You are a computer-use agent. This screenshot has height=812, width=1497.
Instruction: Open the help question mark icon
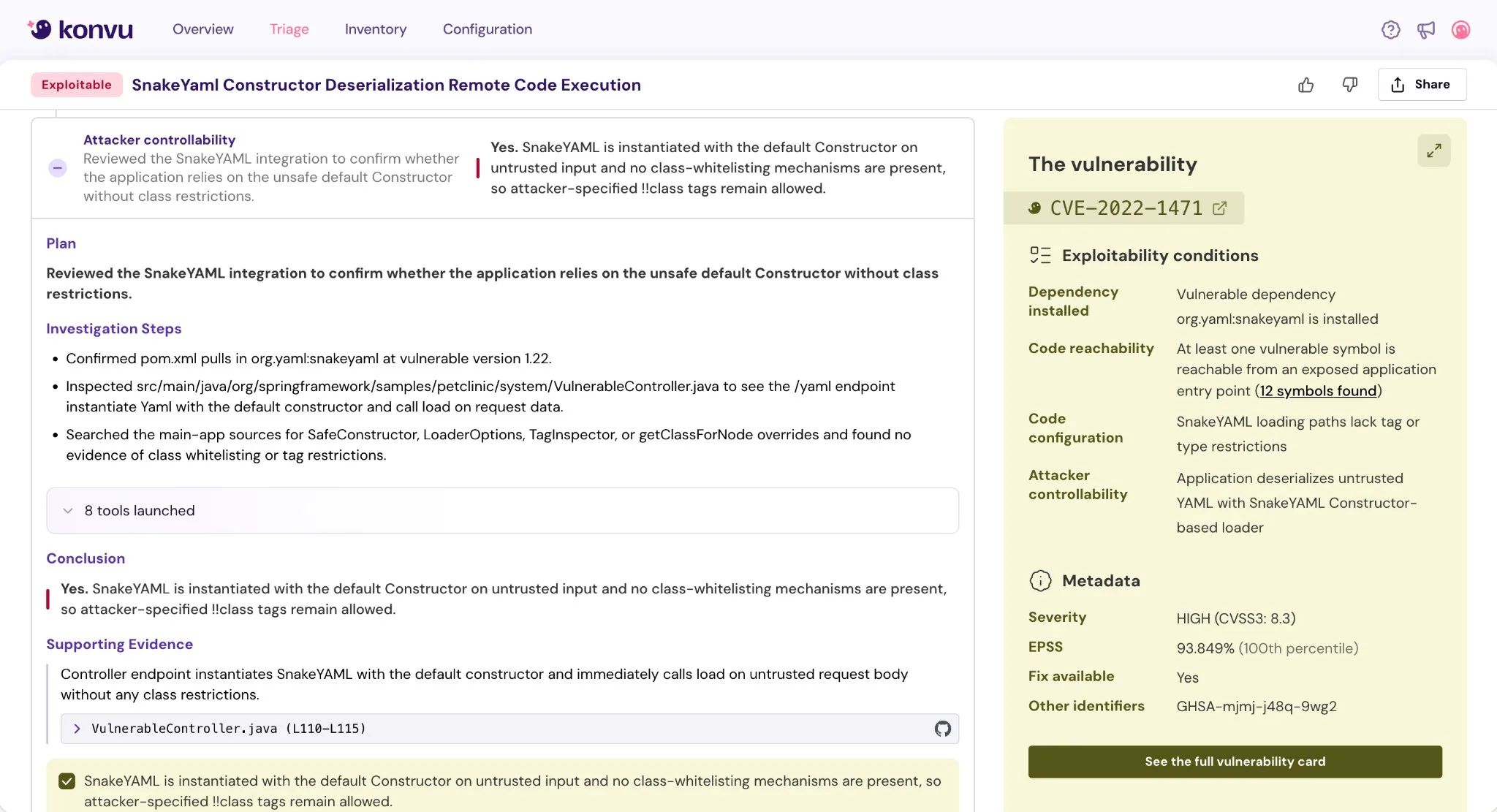pyautogui.click(x=1390, y=29)
